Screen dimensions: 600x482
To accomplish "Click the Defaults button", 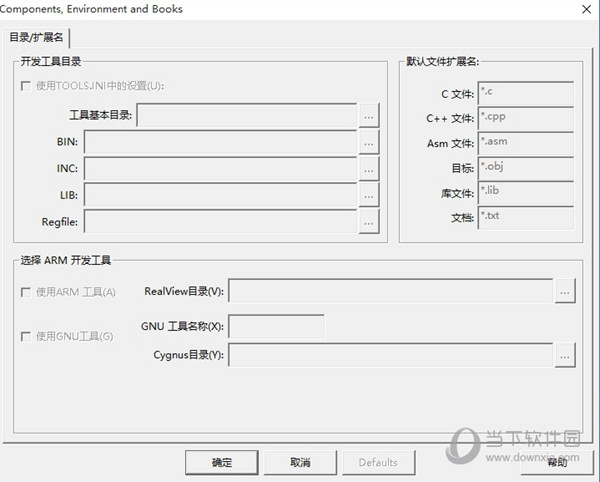I will [378, 462].
